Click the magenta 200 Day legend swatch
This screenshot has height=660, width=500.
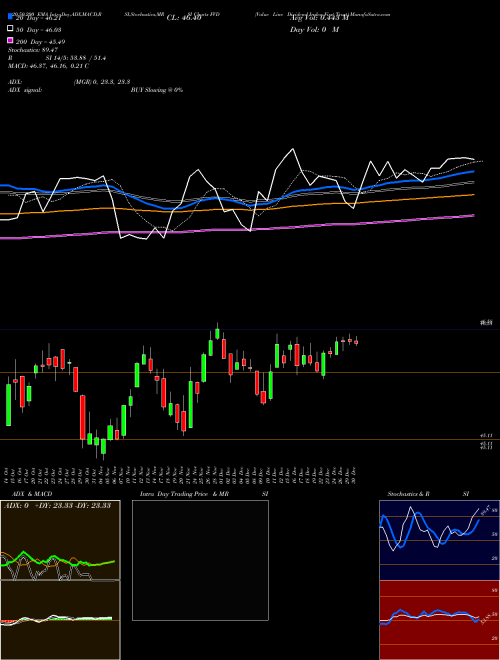click(x=10, y=41)
